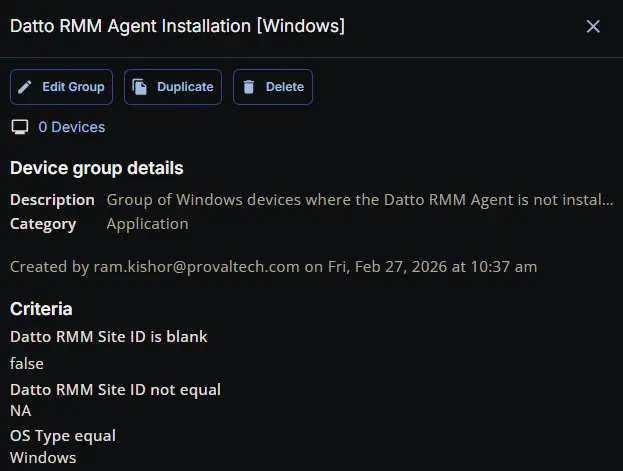This screenshot has width=623, height=471.
Task: Click the monitor icon beside 0 Devices
Action: (19, 127)
